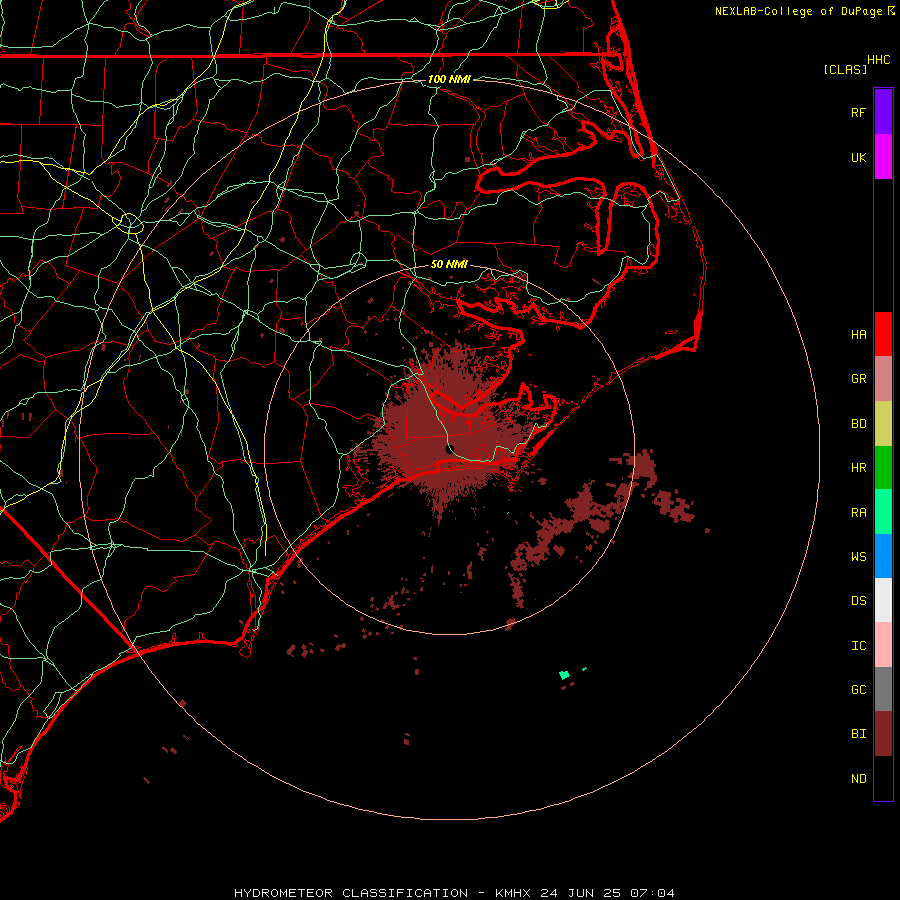Image resolution: width=900 pixels, height=900 pixels.
Task: Select the GR pink legend swatch
Action: pyautogui.click(x=883, y=379)
